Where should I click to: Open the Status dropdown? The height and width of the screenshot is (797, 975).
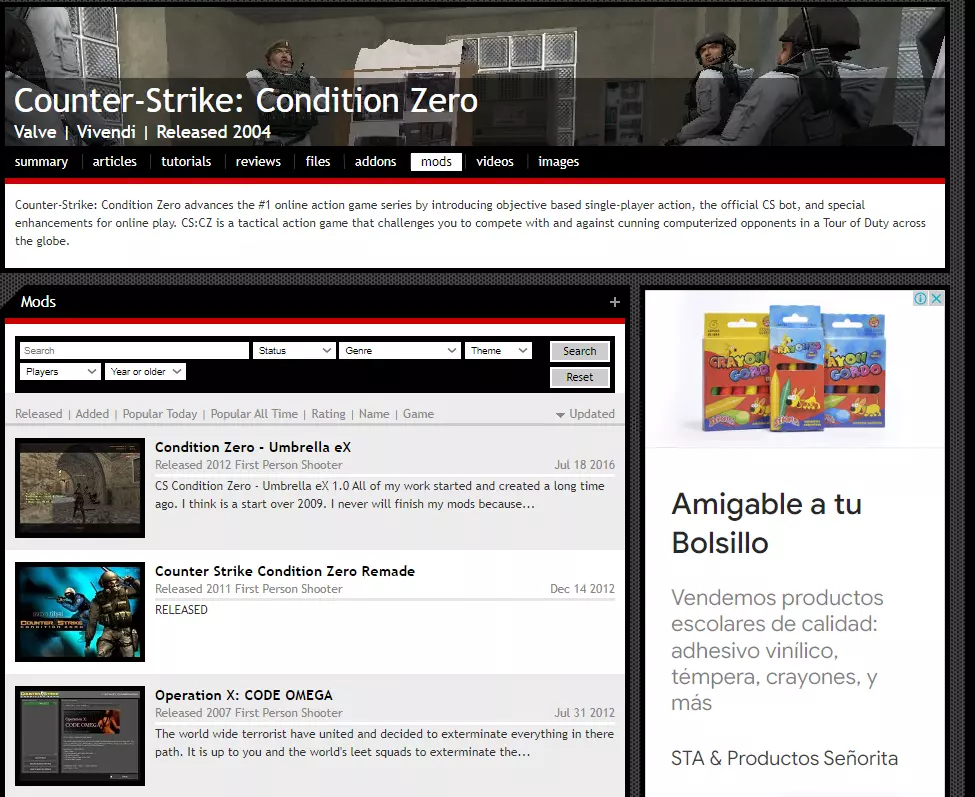pos(294,351)
